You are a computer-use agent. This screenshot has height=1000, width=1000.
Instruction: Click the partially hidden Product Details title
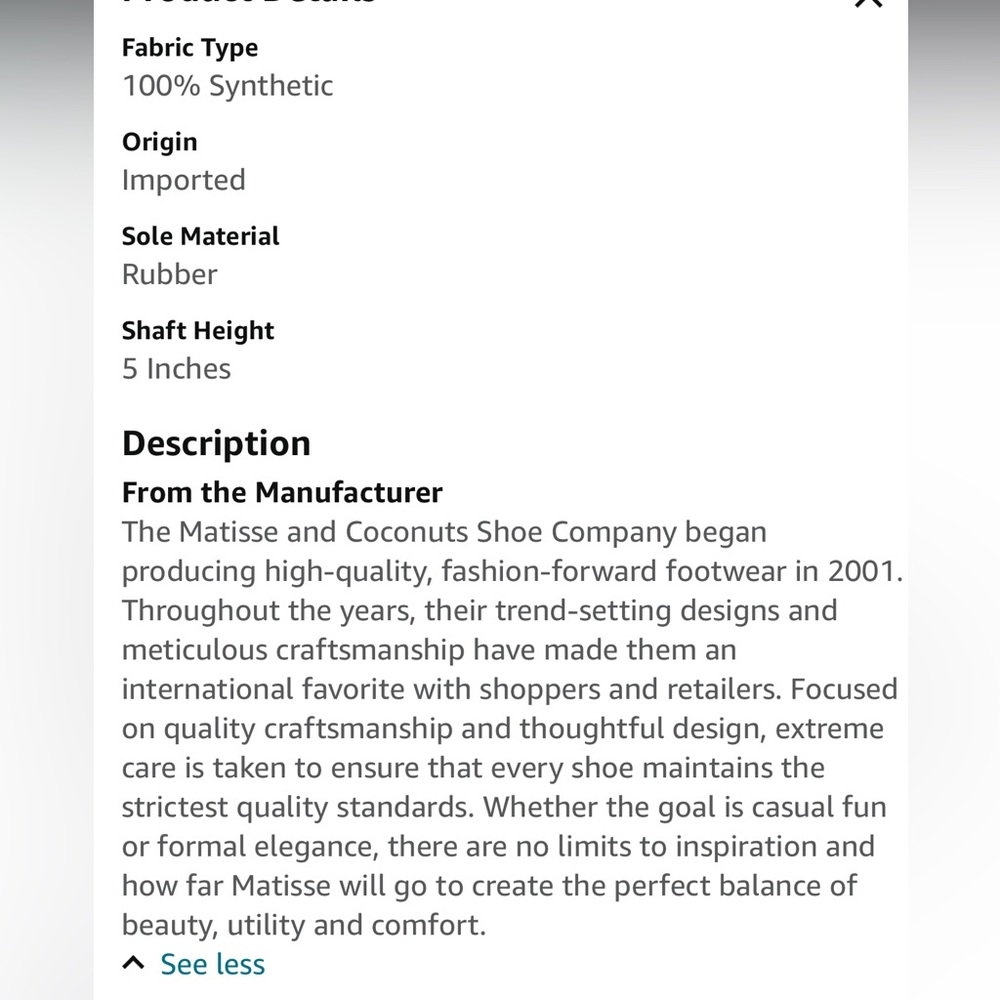pyautogui.click(x=249, y=2)
